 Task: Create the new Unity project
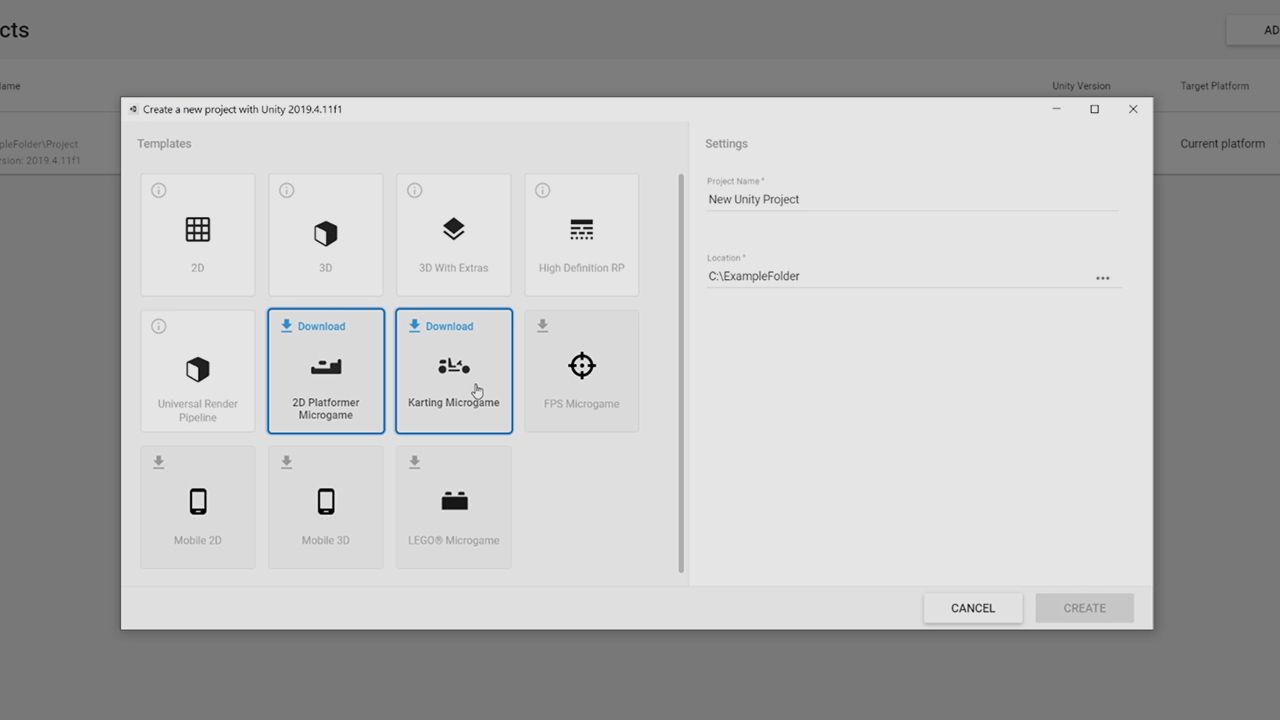[x=1084, y=607]
